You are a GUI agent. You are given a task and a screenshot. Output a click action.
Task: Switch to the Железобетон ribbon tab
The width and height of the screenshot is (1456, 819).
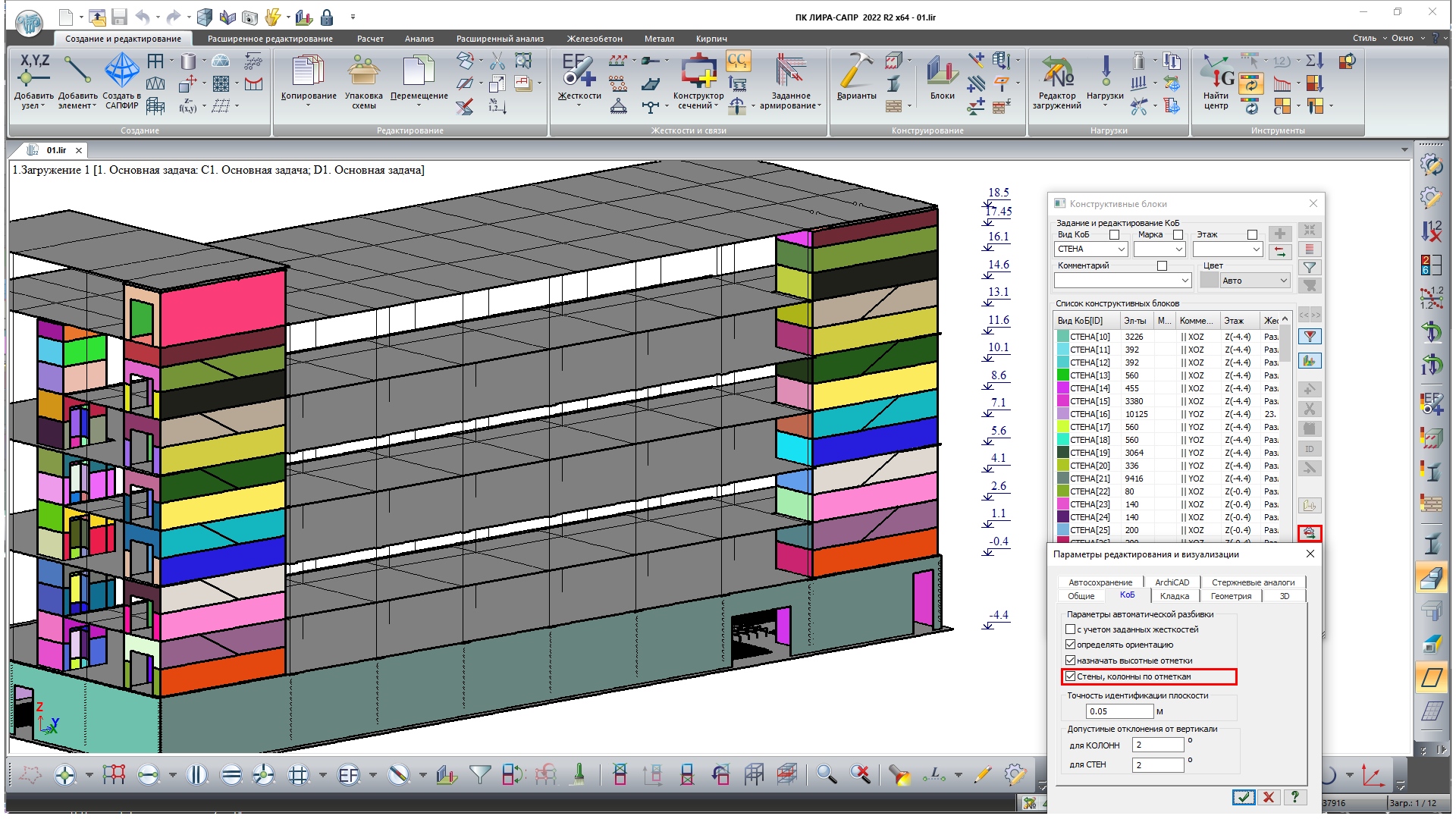594,39
